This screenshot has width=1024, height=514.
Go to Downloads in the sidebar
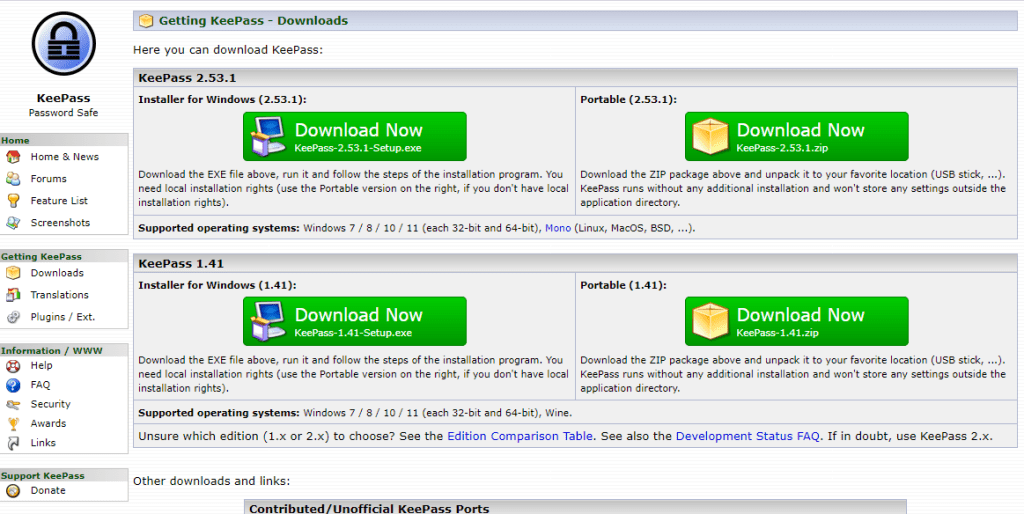click(57, 273)
